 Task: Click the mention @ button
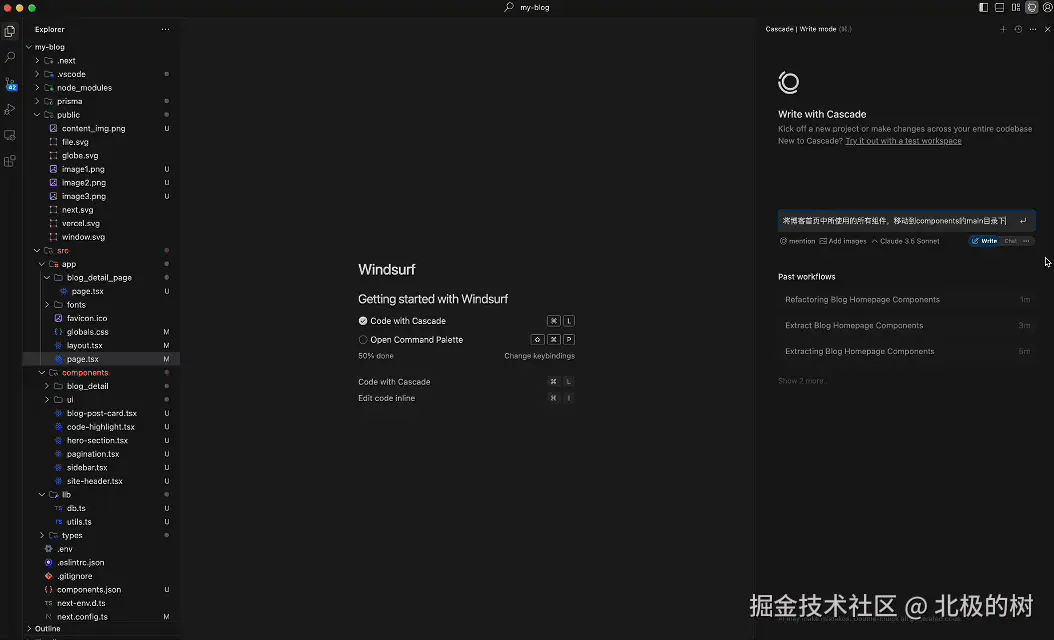797,241
